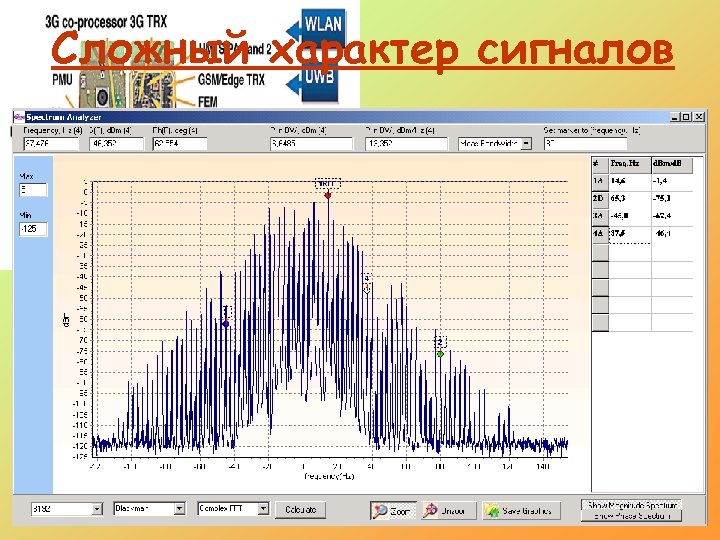
Task: Click the -75,1 level cell in row 2D
Action: click(672, 199)
